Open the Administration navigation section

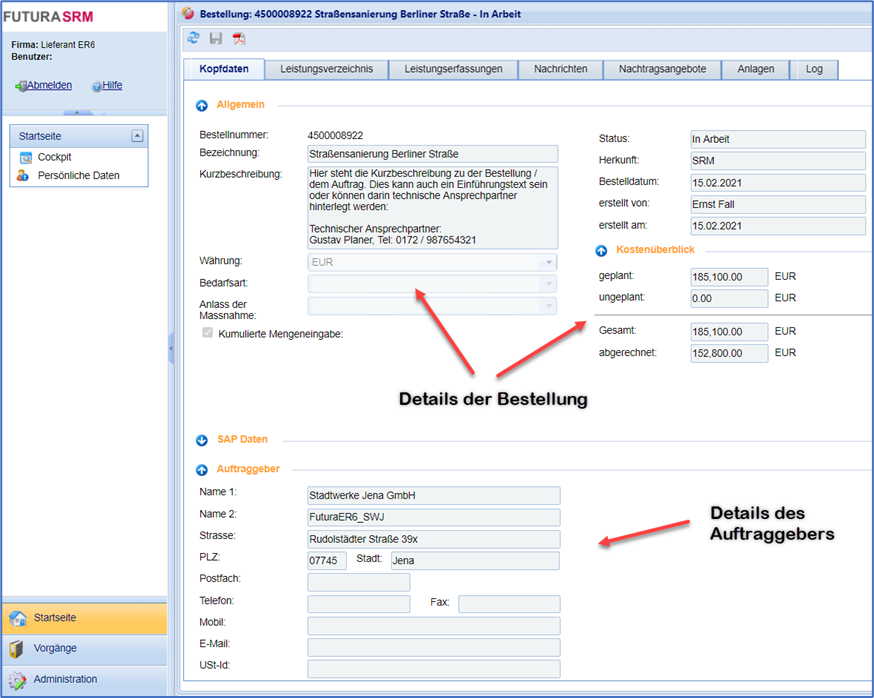65,679
